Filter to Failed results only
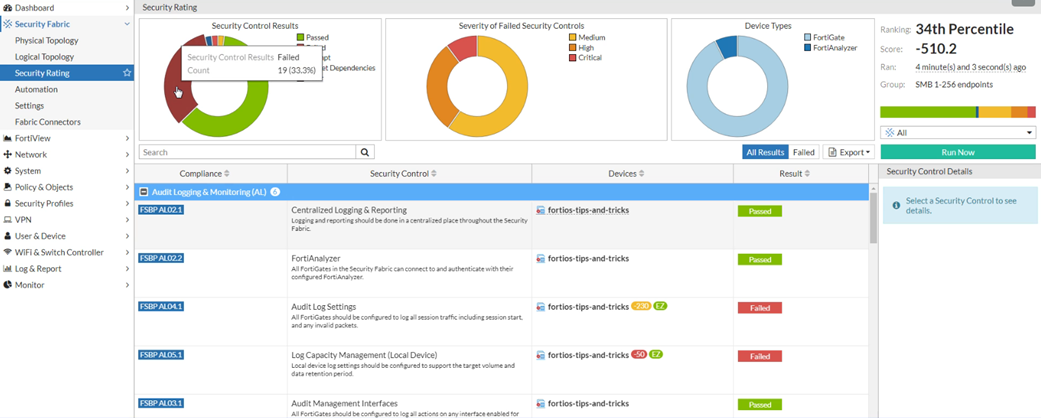The width and height of the screenshot is (1041, 418). (x=803, y=152)
